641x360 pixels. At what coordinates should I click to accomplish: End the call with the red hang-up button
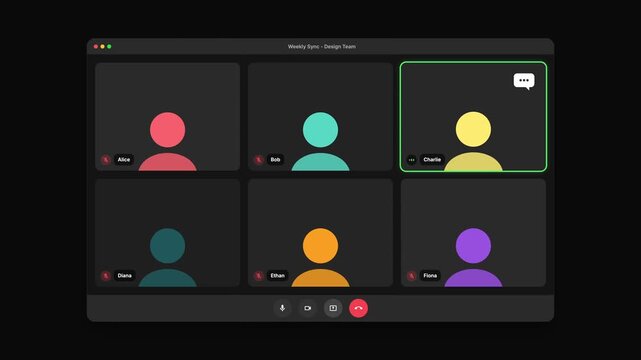point(359,308)
